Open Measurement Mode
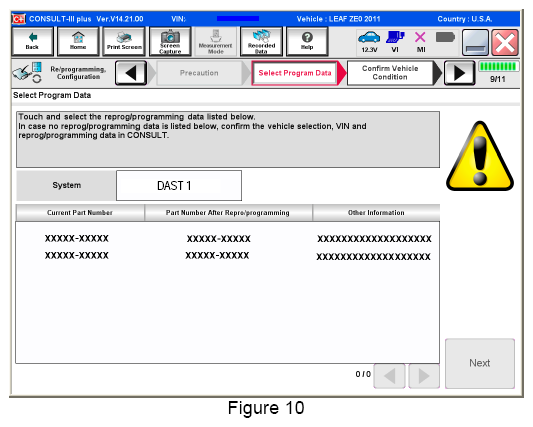The image size is (533, 427). coord(216,41)
